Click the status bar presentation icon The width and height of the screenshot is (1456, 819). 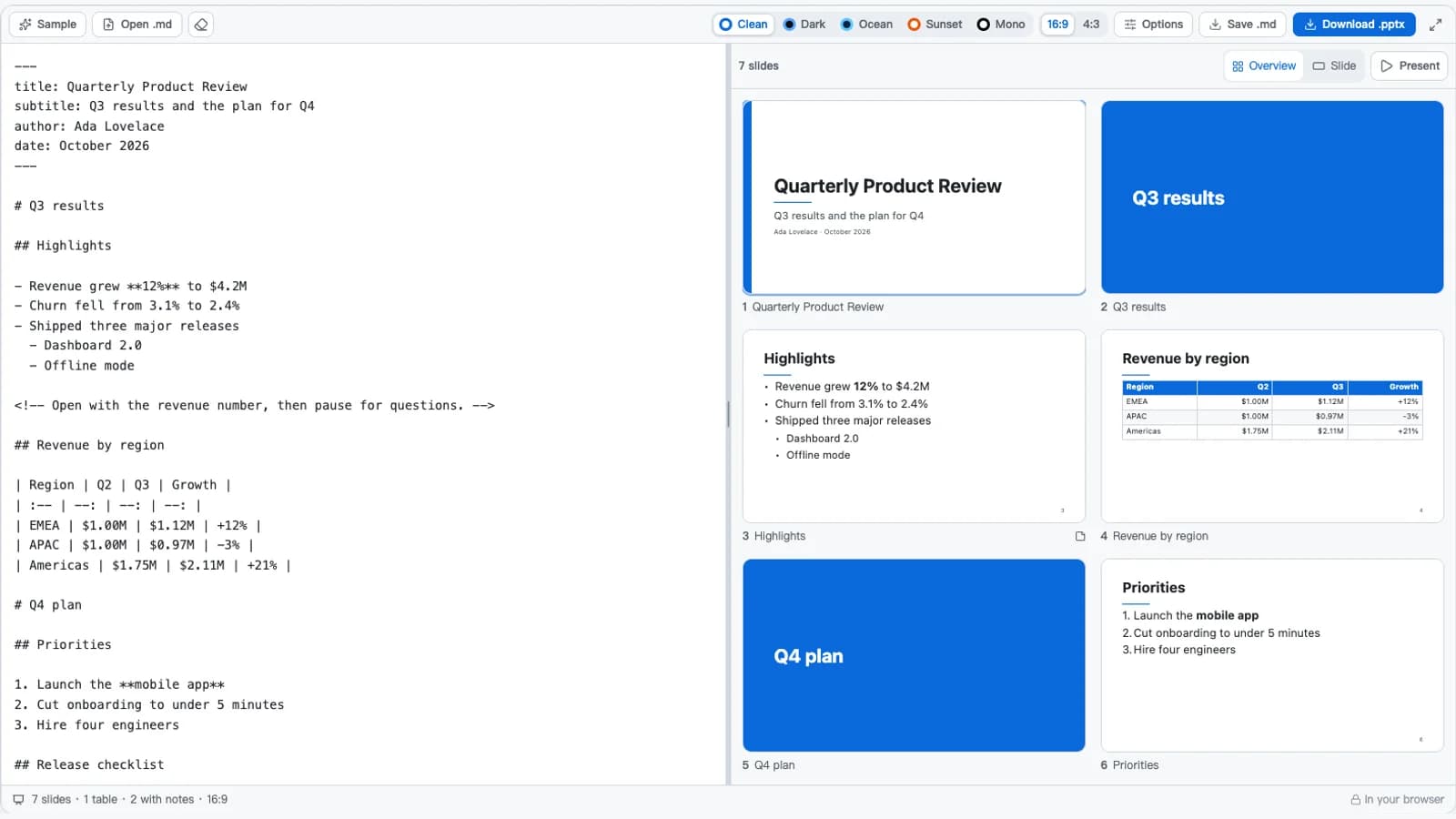pyautogui.click(x=18, y=799)
